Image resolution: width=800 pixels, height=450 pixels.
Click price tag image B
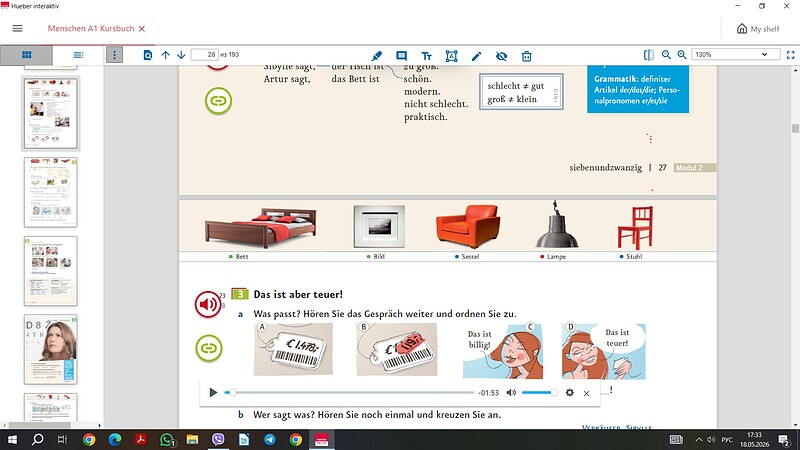point(396,349)
